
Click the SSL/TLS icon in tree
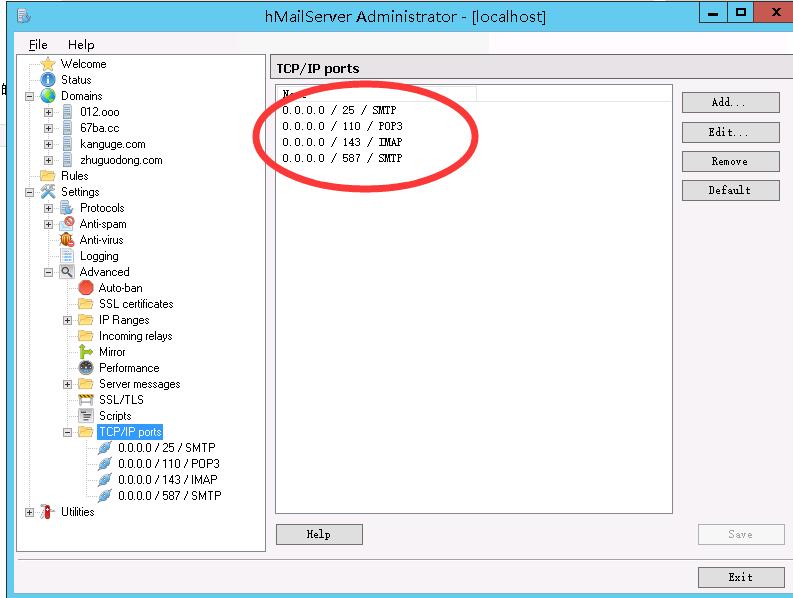pos(86,400)
